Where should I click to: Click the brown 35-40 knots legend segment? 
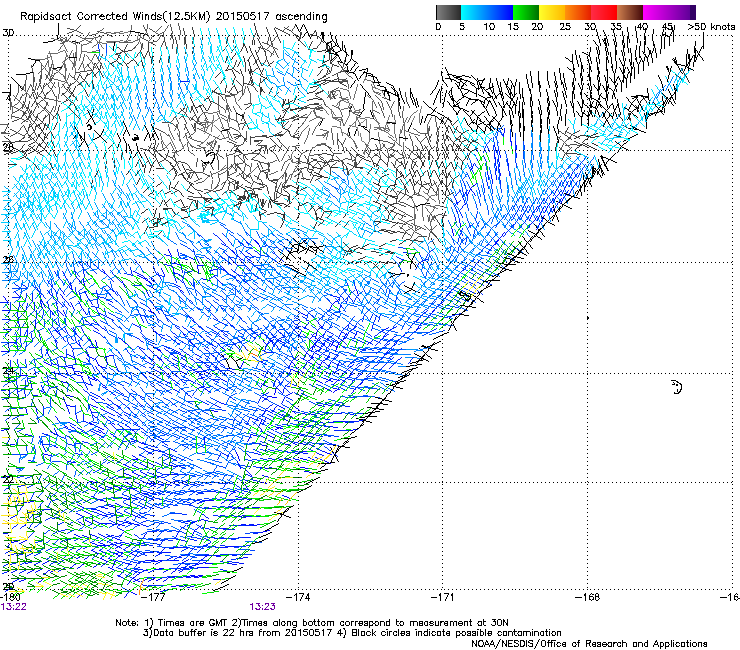pos(630,12)
